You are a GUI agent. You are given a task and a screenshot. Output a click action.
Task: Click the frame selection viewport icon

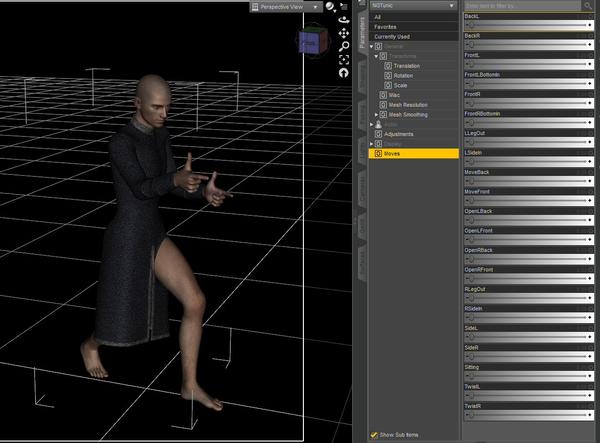click(344, 60)
